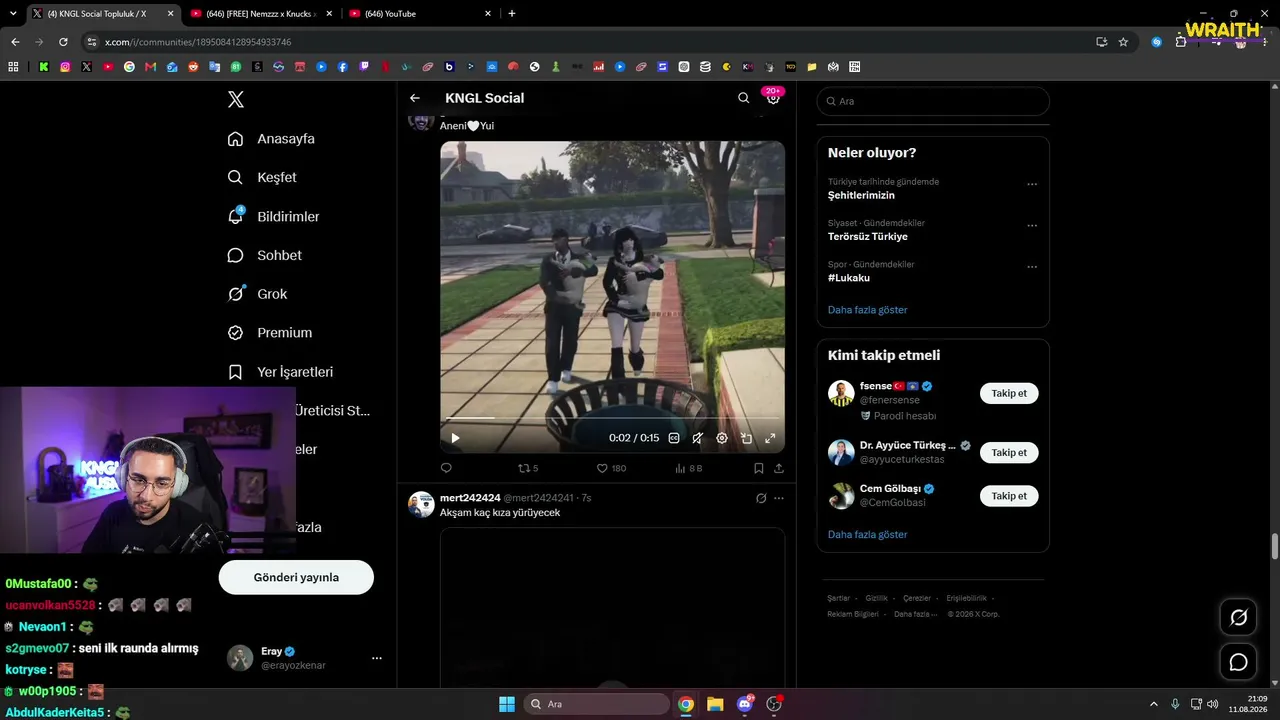This screenshot has height=720, width=1280.
Task: Seek on the video progress bar
Action: point(612,417)
